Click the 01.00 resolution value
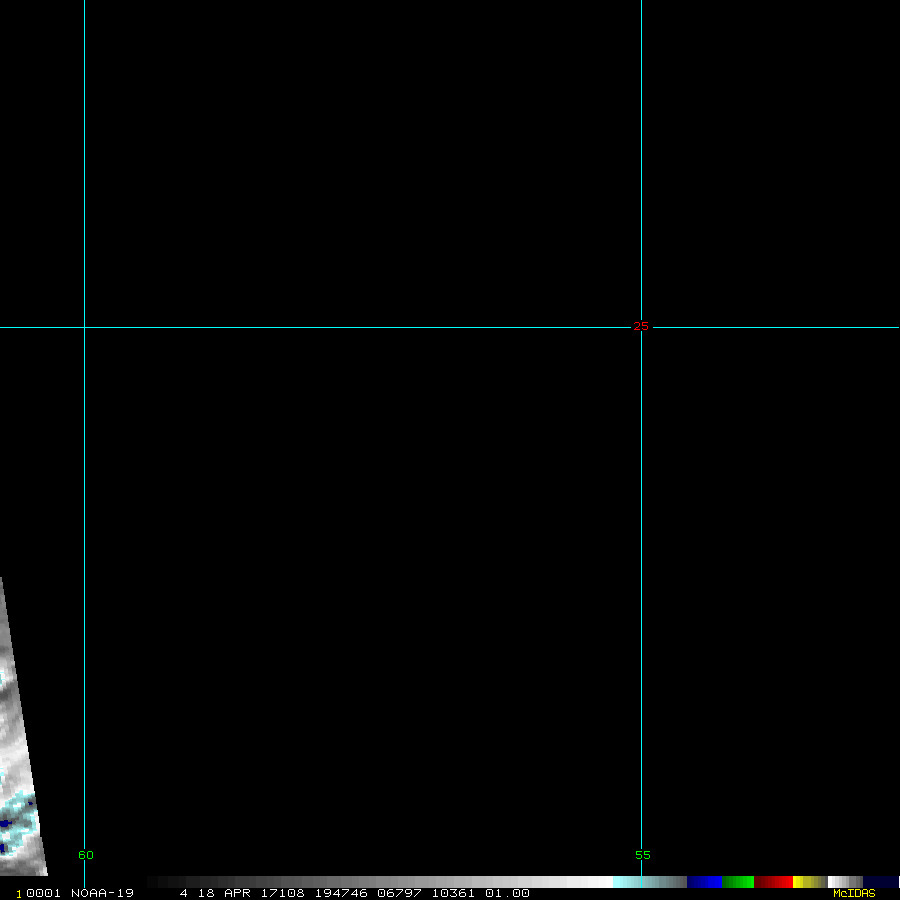Screen dimensions: 900x900 click(x=507, y=893)
